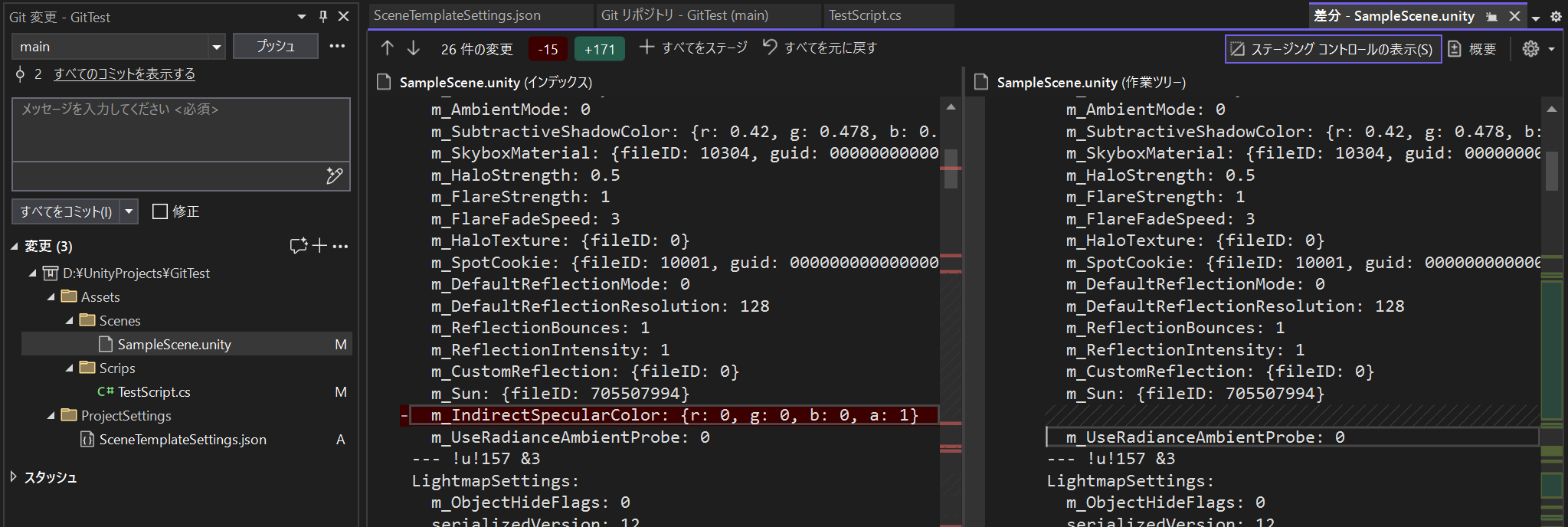Image resolution: width=1568 pixels, height=527 pixels.
Task: Go to previous difference arrow
Action: click(388, 48)
